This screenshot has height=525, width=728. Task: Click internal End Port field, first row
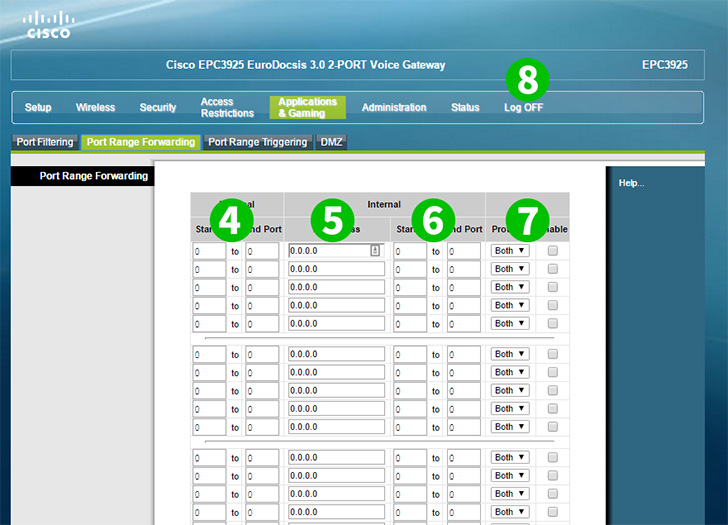pos(464,251)
